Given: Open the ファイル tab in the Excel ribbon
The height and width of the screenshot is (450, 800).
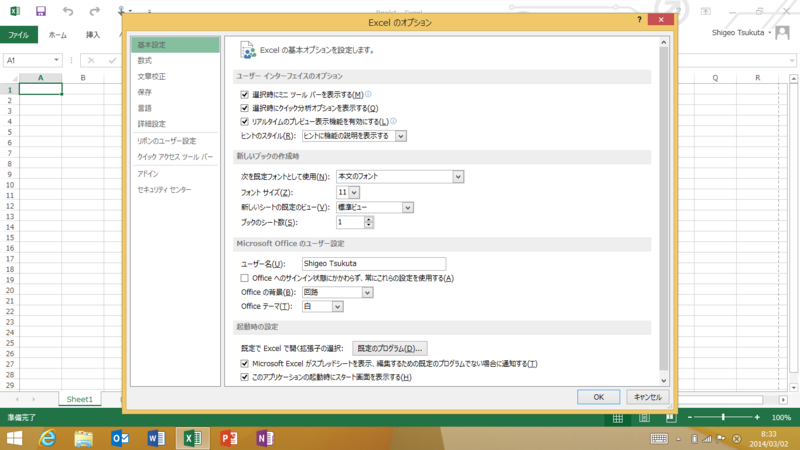Looking at the screenshot, I should [x=19, y=35].
